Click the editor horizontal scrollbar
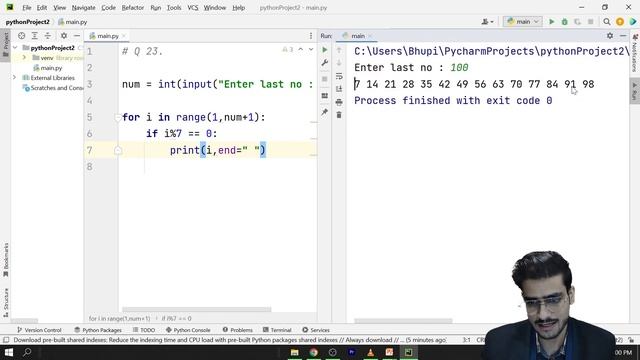This screenshot has height=360, width=640. point(196,309)
